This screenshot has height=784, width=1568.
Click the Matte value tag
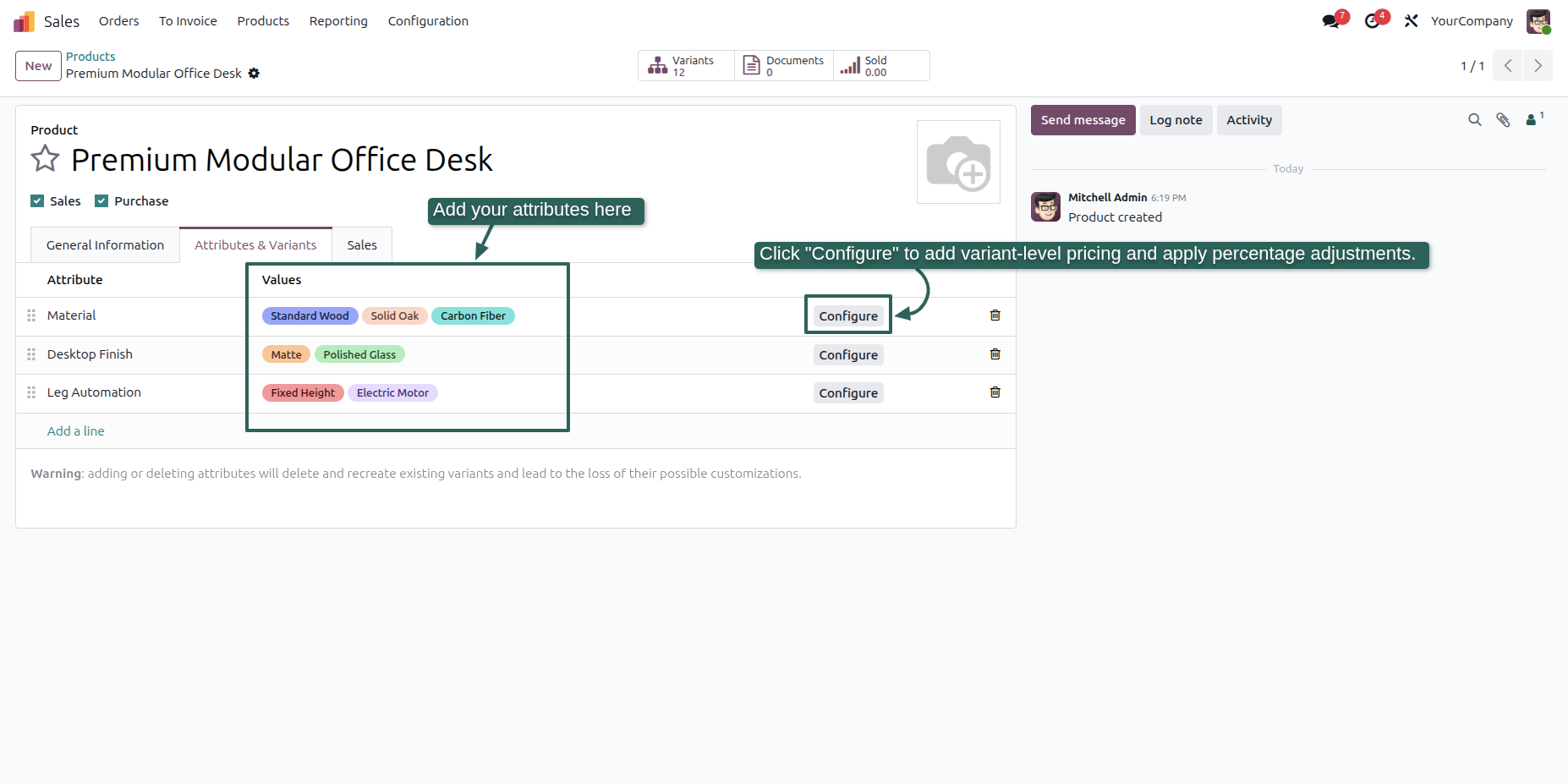pyautogui.click(x=286, y=354)
